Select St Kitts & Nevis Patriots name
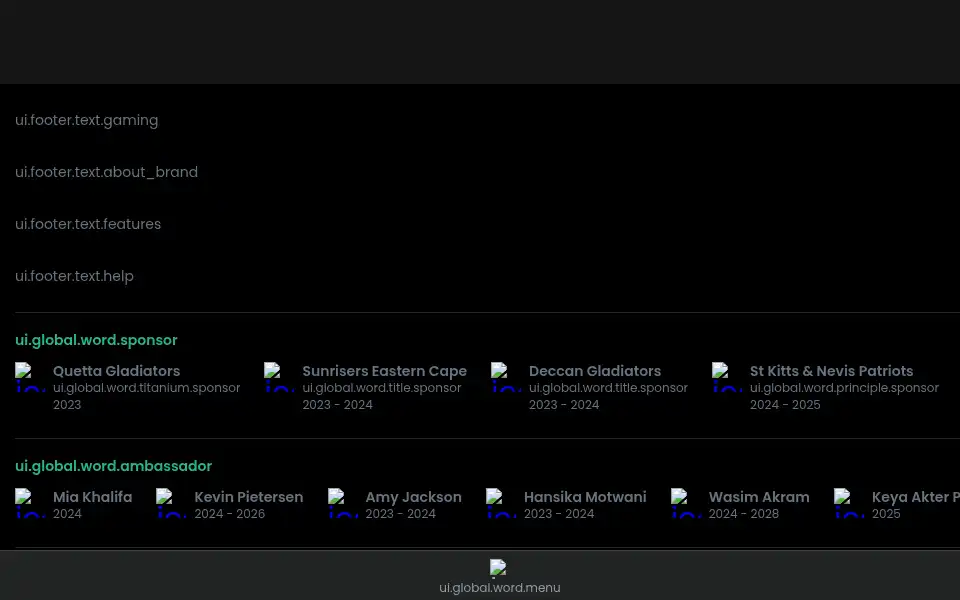This screenshot has width=960, height=600. coord(831,371)
